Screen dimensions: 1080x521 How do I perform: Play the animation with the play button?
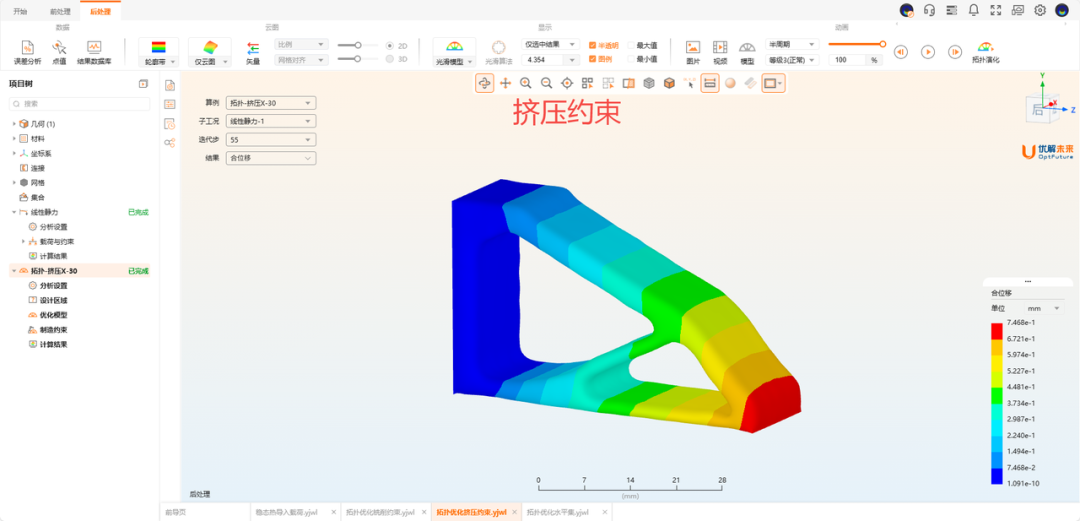[927, 52]
